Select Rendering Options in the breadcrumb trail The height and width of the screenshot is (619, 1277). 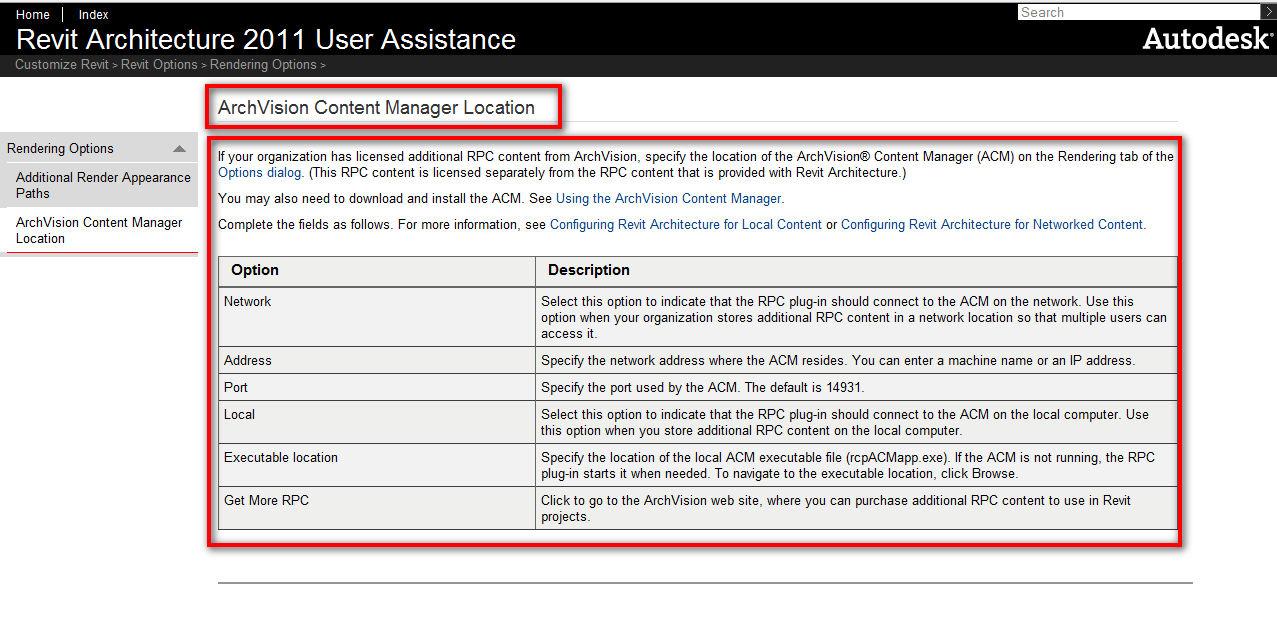click(x=262, y=65)
